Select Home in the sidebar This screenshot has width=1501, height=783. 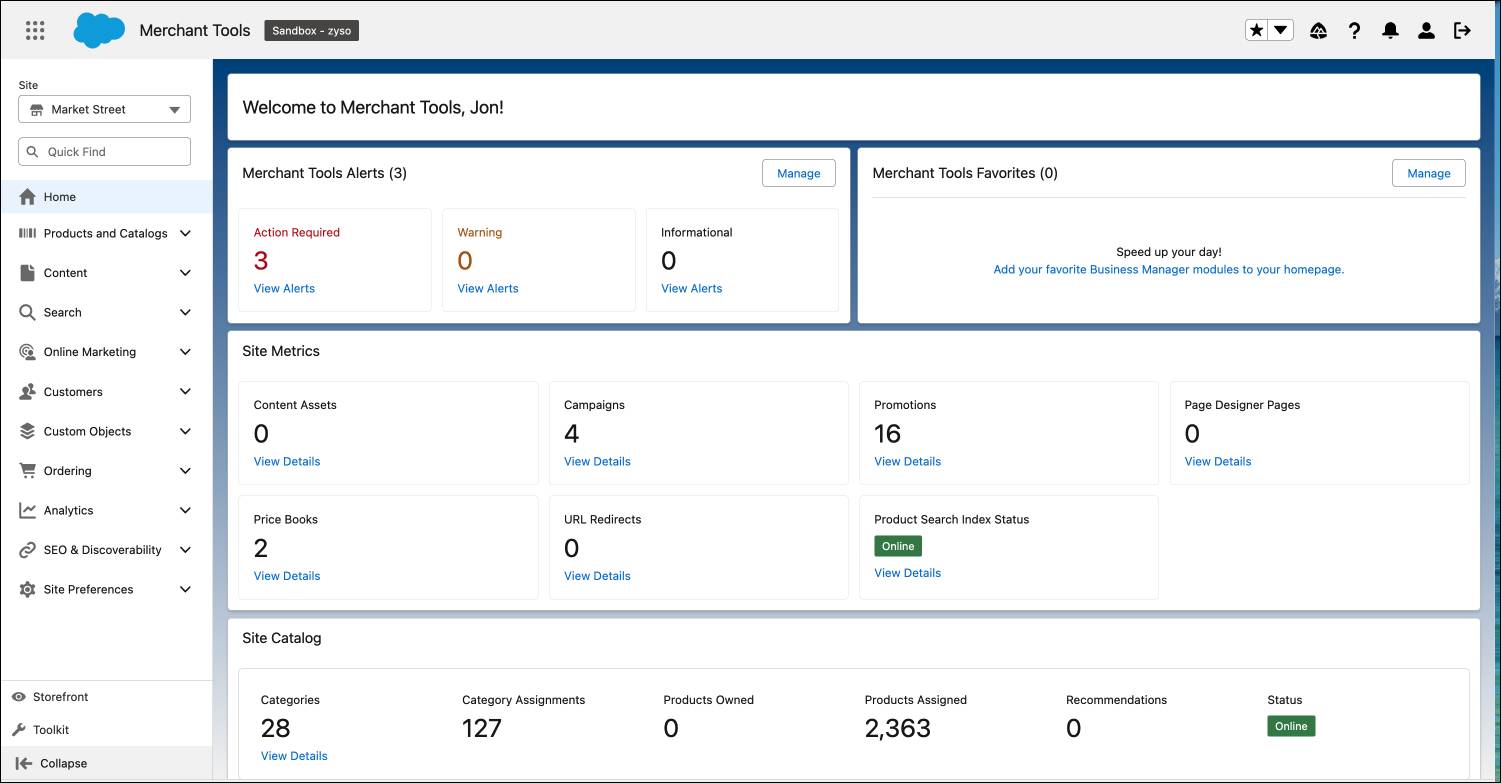(106, 197)
